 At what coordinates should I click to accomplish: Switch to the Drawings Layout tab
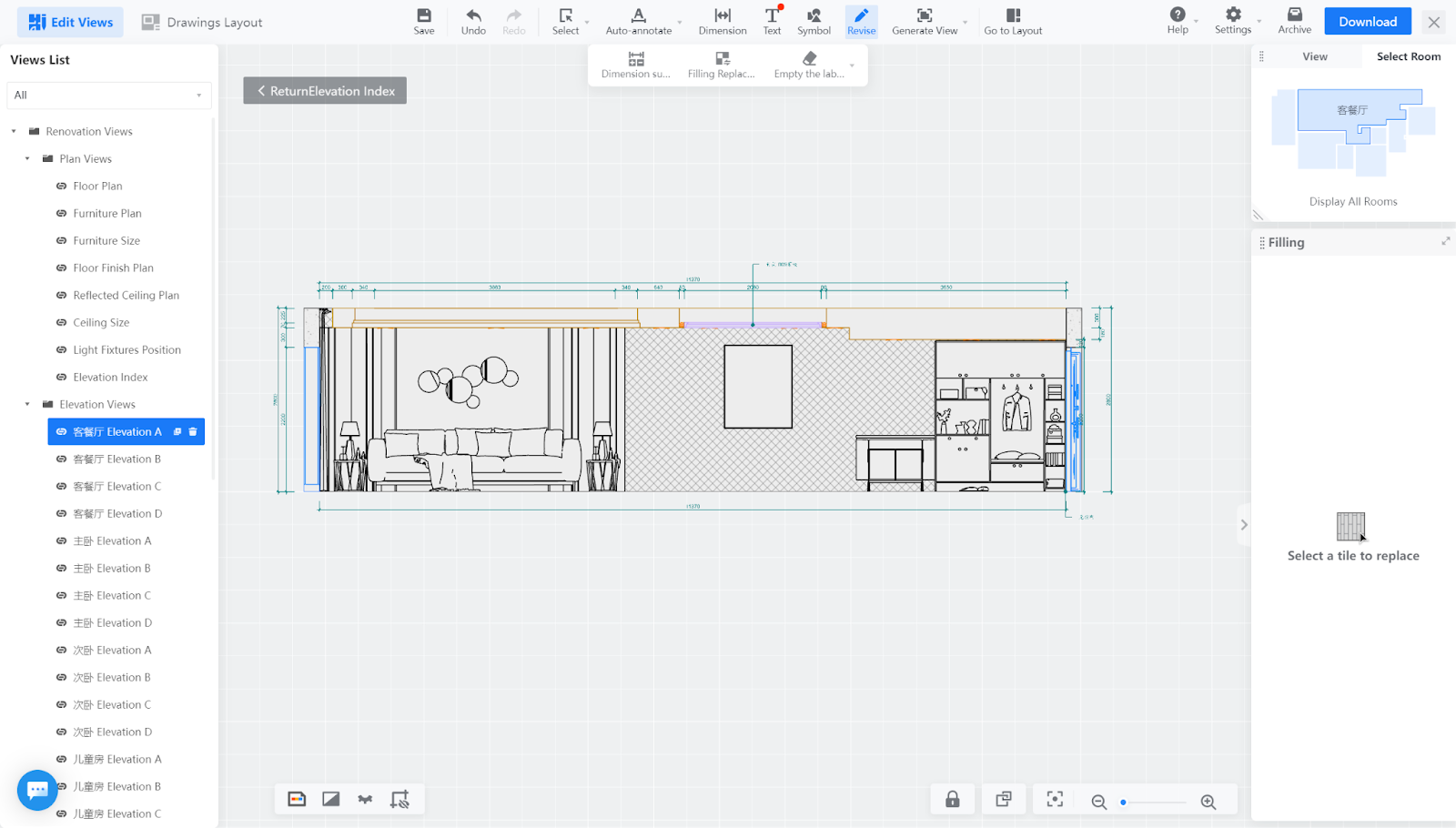pyautogui.click(x=202, y=23)
